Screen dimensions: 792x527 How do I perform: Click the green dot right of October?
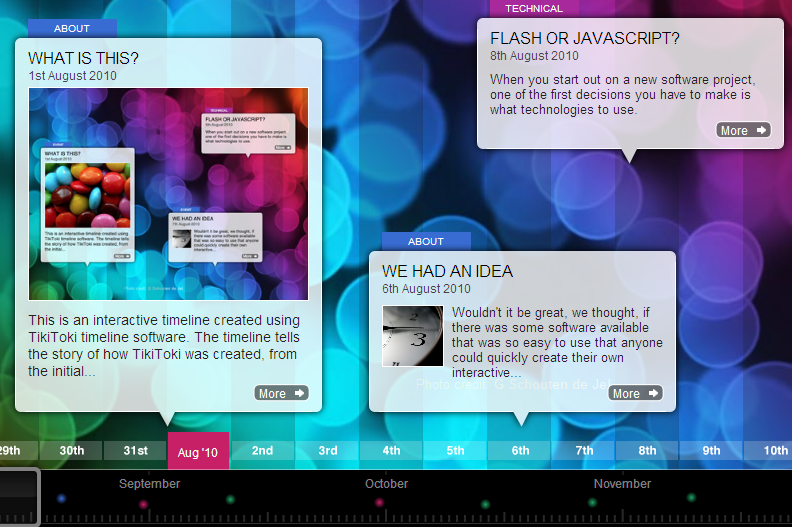(485, 504)
